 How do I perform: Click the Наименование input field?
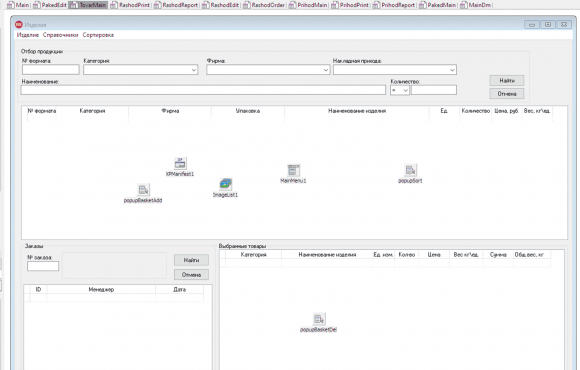pyautogui.click(x=203, y=90)
